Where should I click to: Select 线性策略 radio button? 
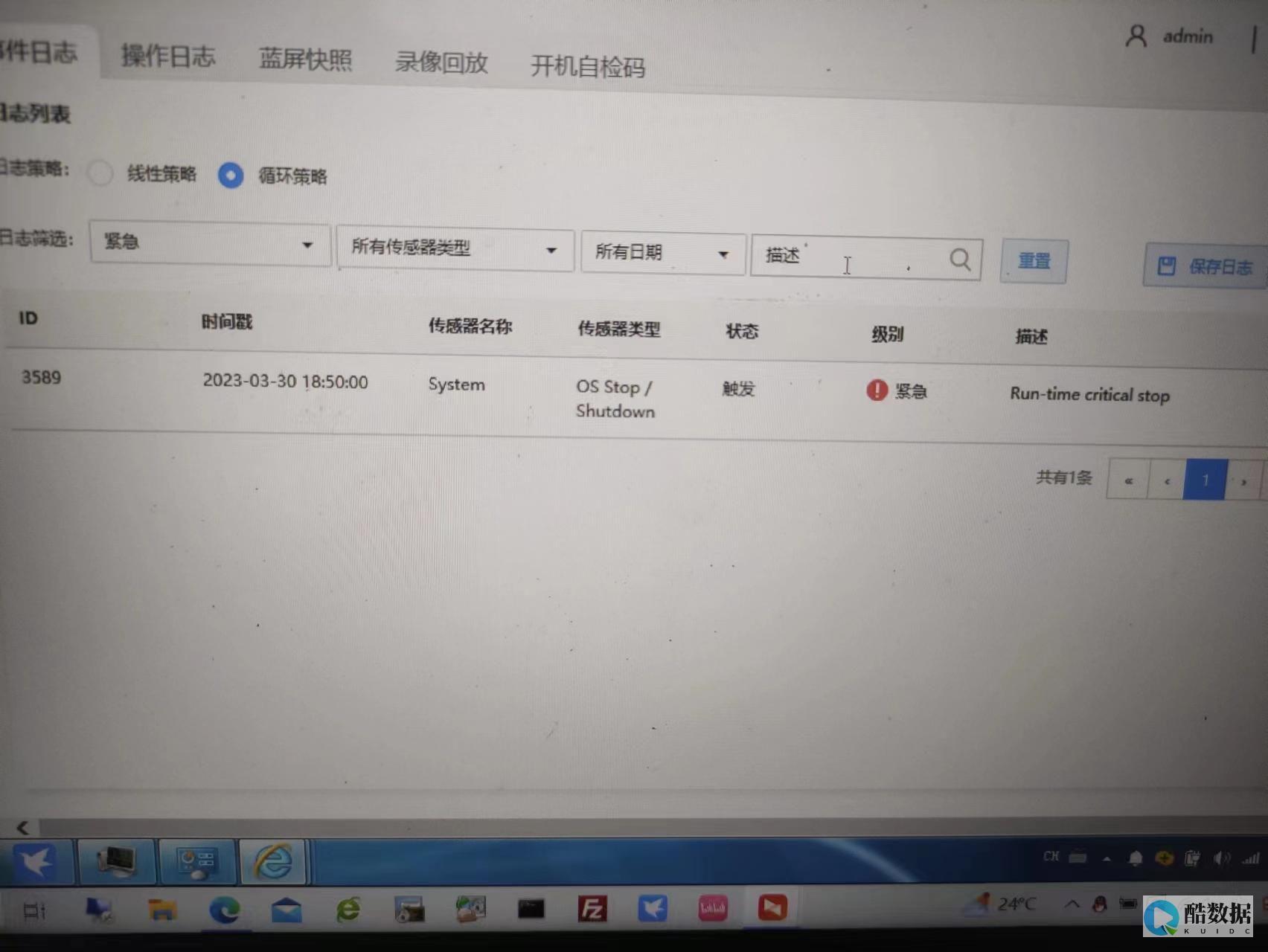100,173
